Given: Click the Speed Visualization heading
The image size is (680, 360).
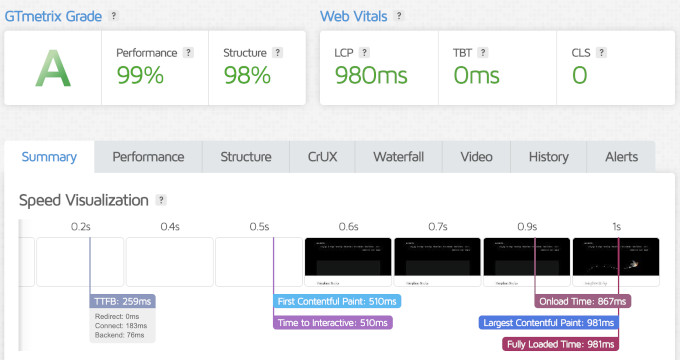Looking at the screenshot, I should coord(84,200).
